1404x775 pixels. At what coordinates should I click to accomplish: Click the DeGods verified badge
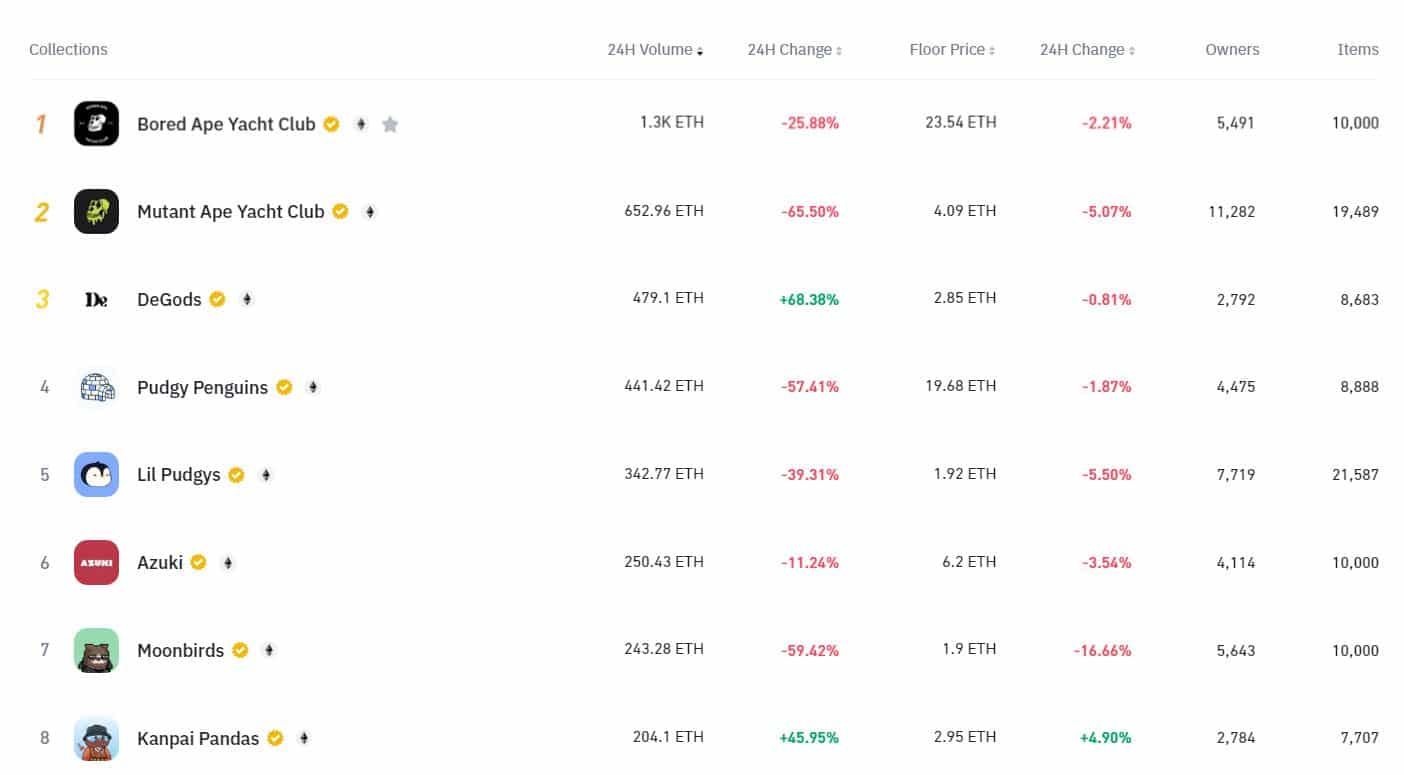[217, 299]
